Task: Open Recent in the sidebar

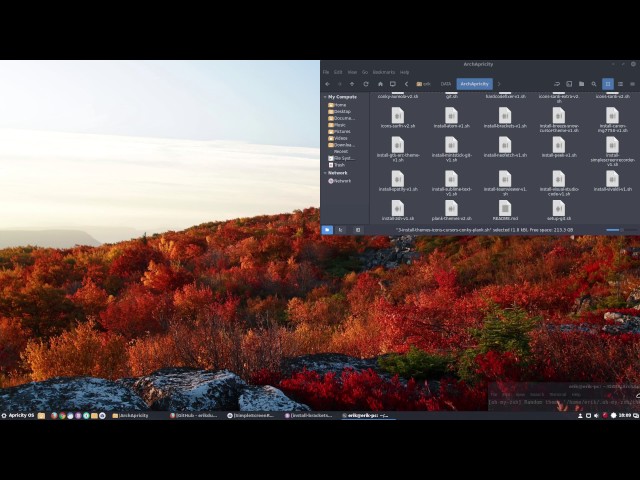Action: point(340,151)
